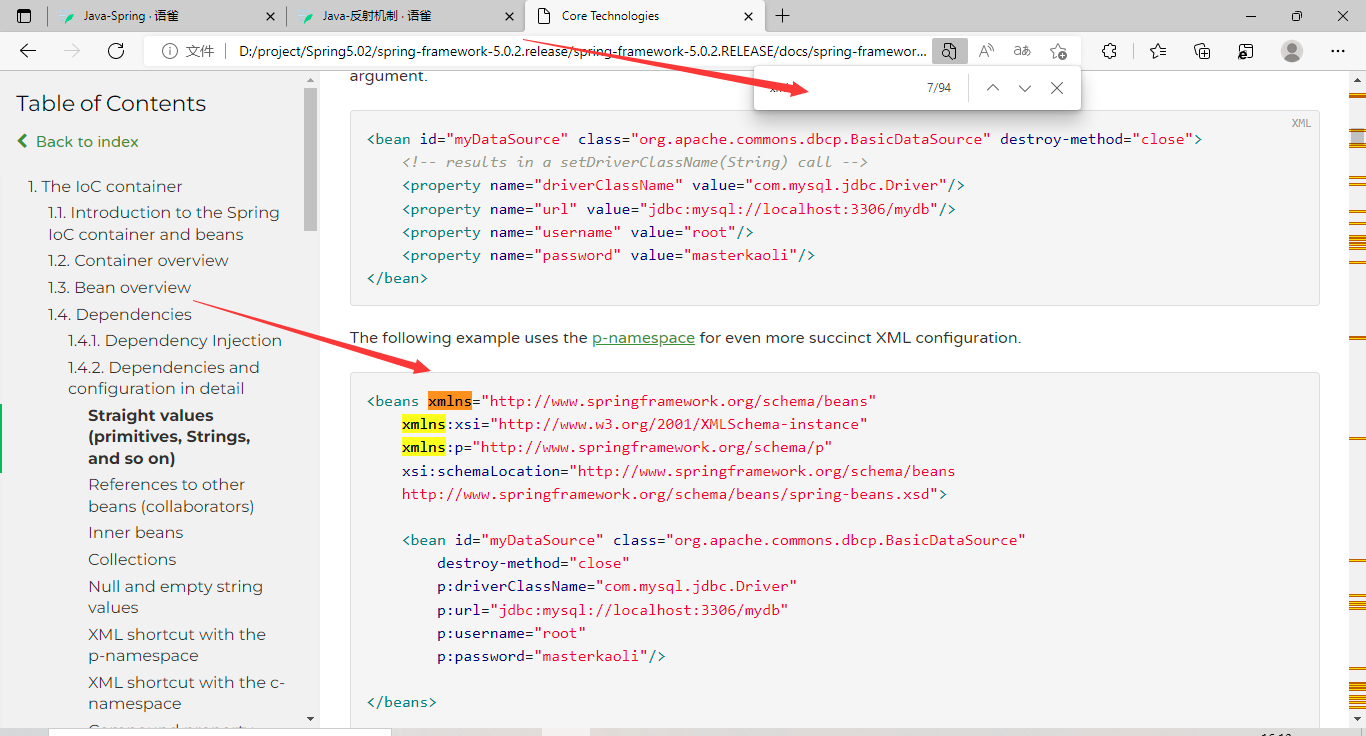The width and height of the screenshot is (1366, 736).
Task: Click the table of contents scrollbar thumb
Action: pos(310,159)
